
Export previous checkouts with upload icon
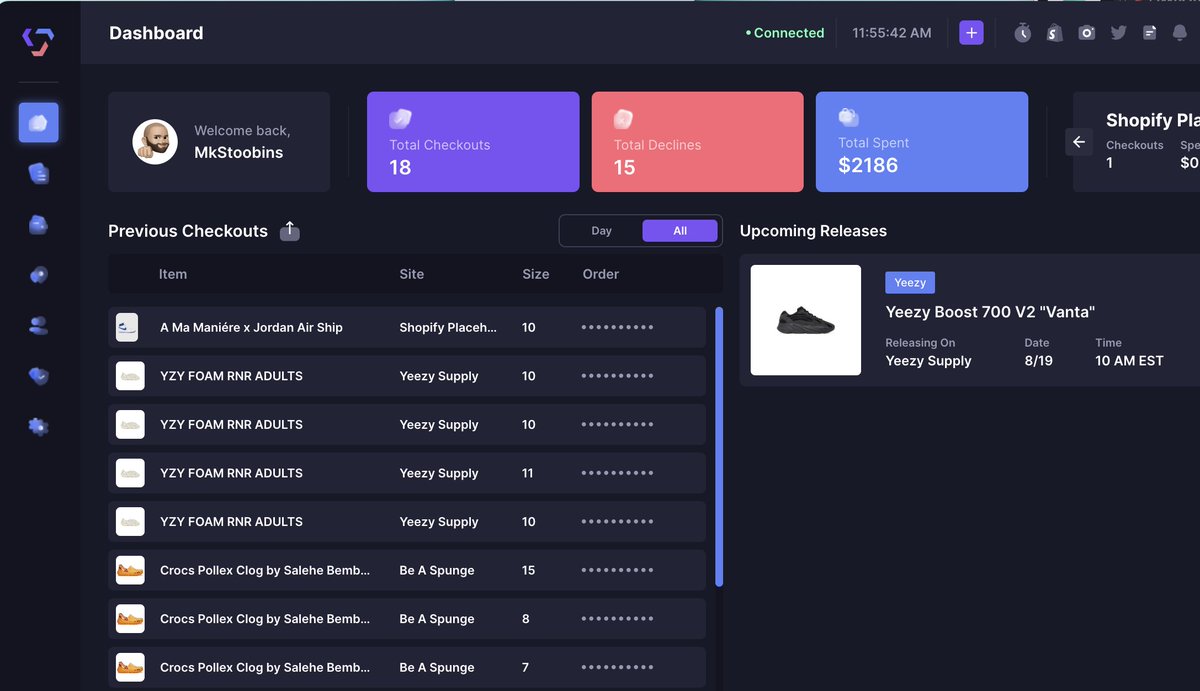[x=289, y=231]
